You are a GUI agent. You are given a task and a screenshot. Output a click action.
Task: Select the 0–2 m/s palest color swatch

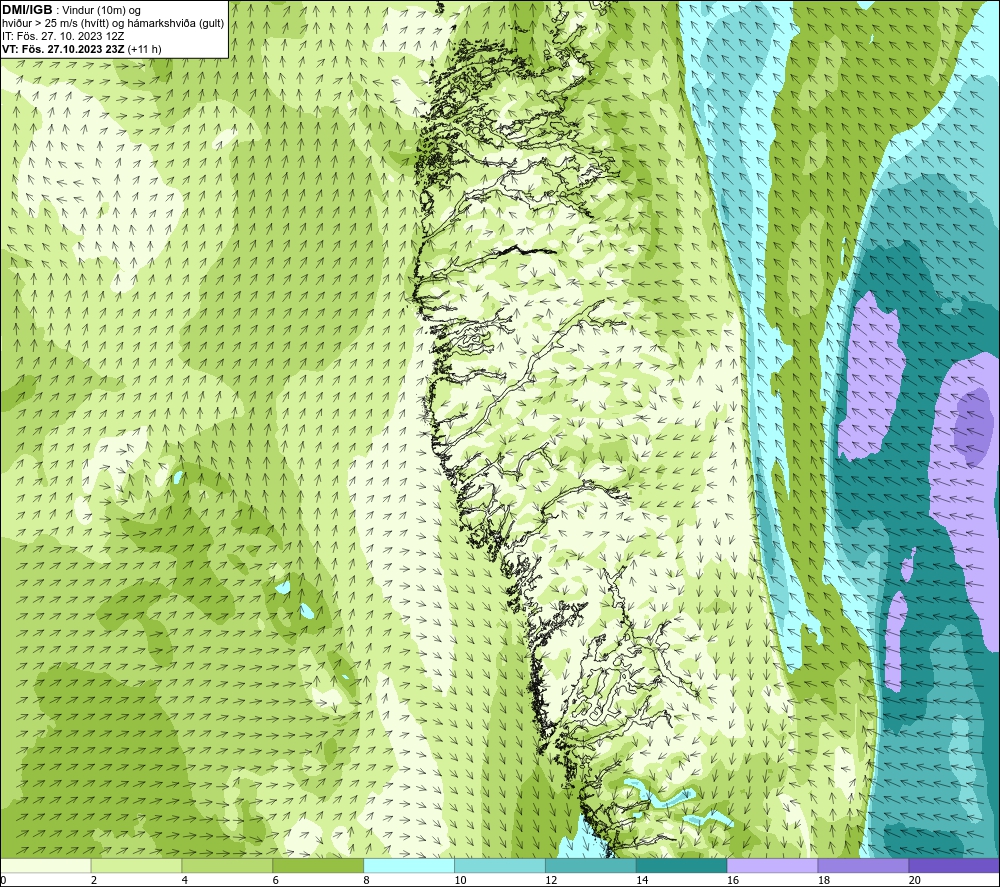pyautogui.click(x=45, y=865)
